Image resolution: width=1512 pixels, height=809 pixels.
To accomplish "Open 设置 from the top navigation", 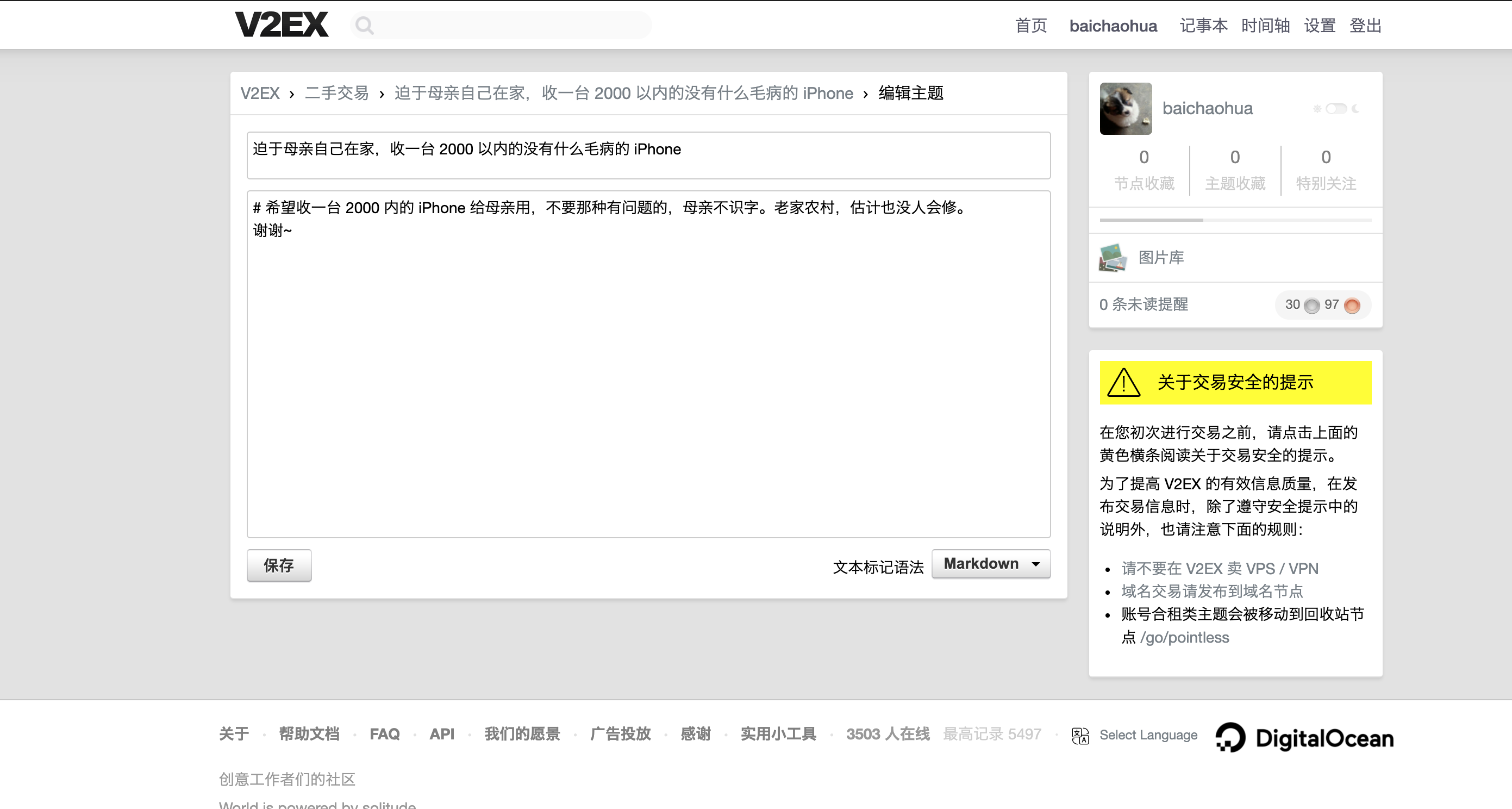I will tap(1320, 26).
